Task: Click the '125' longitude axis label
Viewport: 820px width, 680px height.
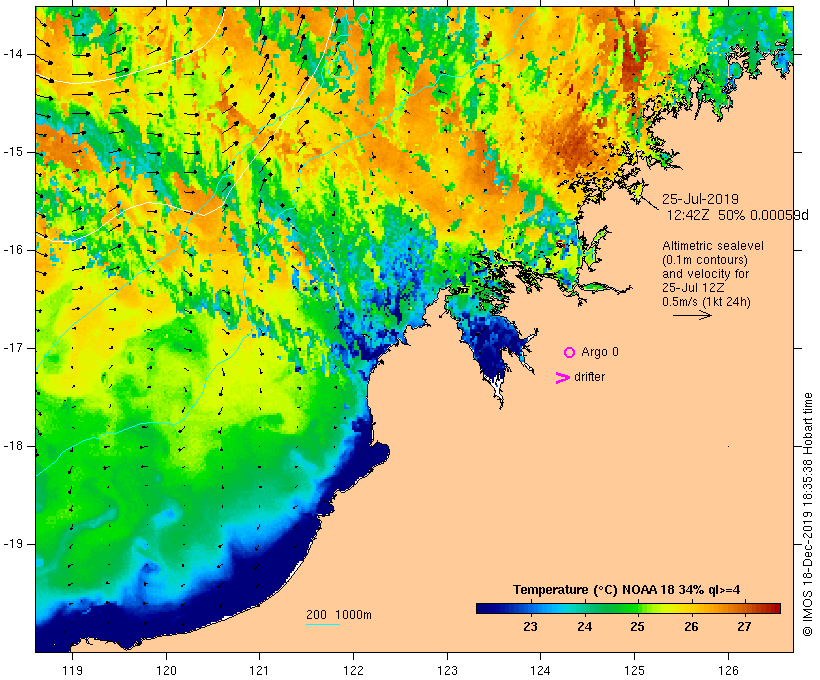Action: click(x=634, y=670)
